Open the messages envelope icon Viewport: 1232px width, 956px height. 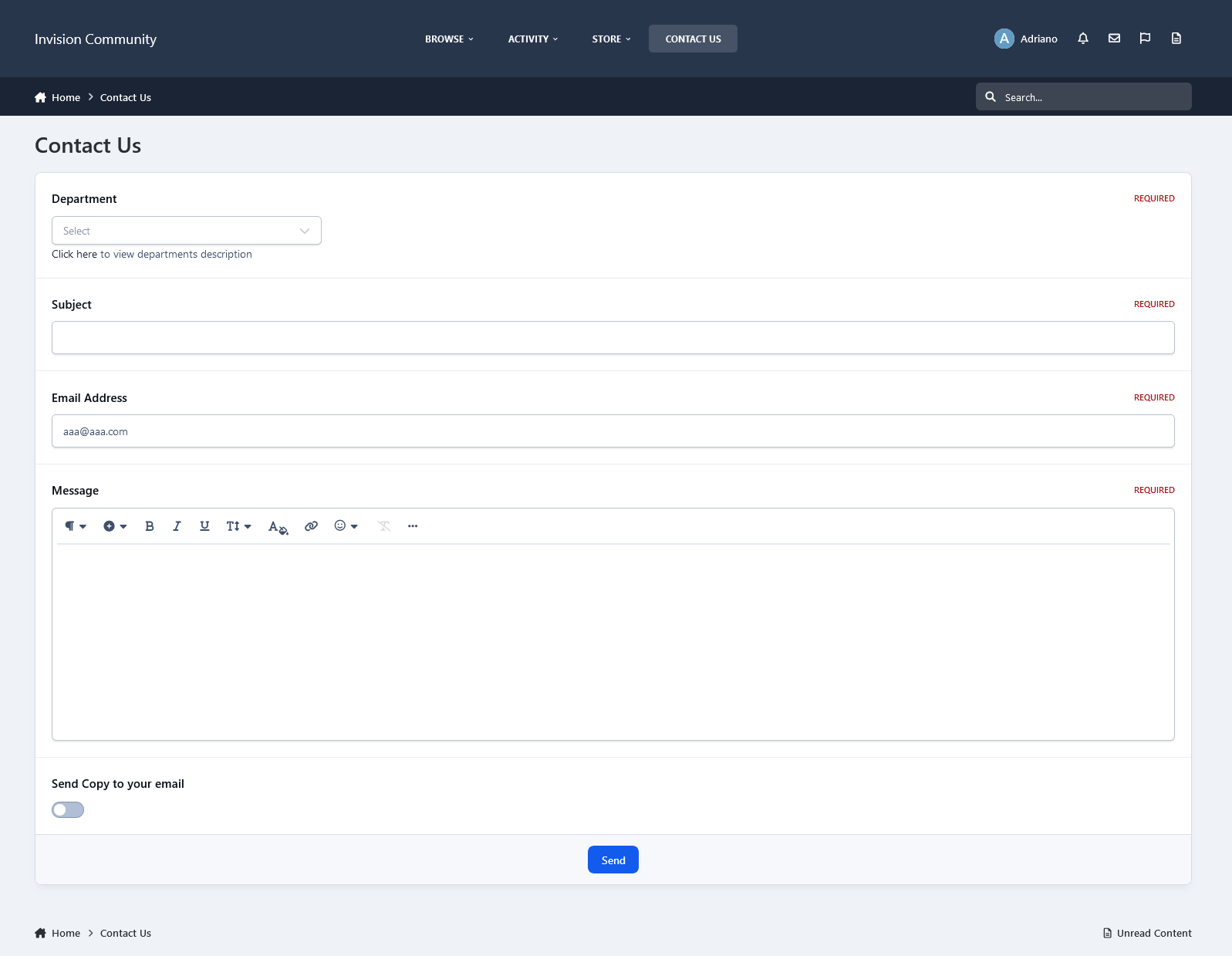point(1114,39)
